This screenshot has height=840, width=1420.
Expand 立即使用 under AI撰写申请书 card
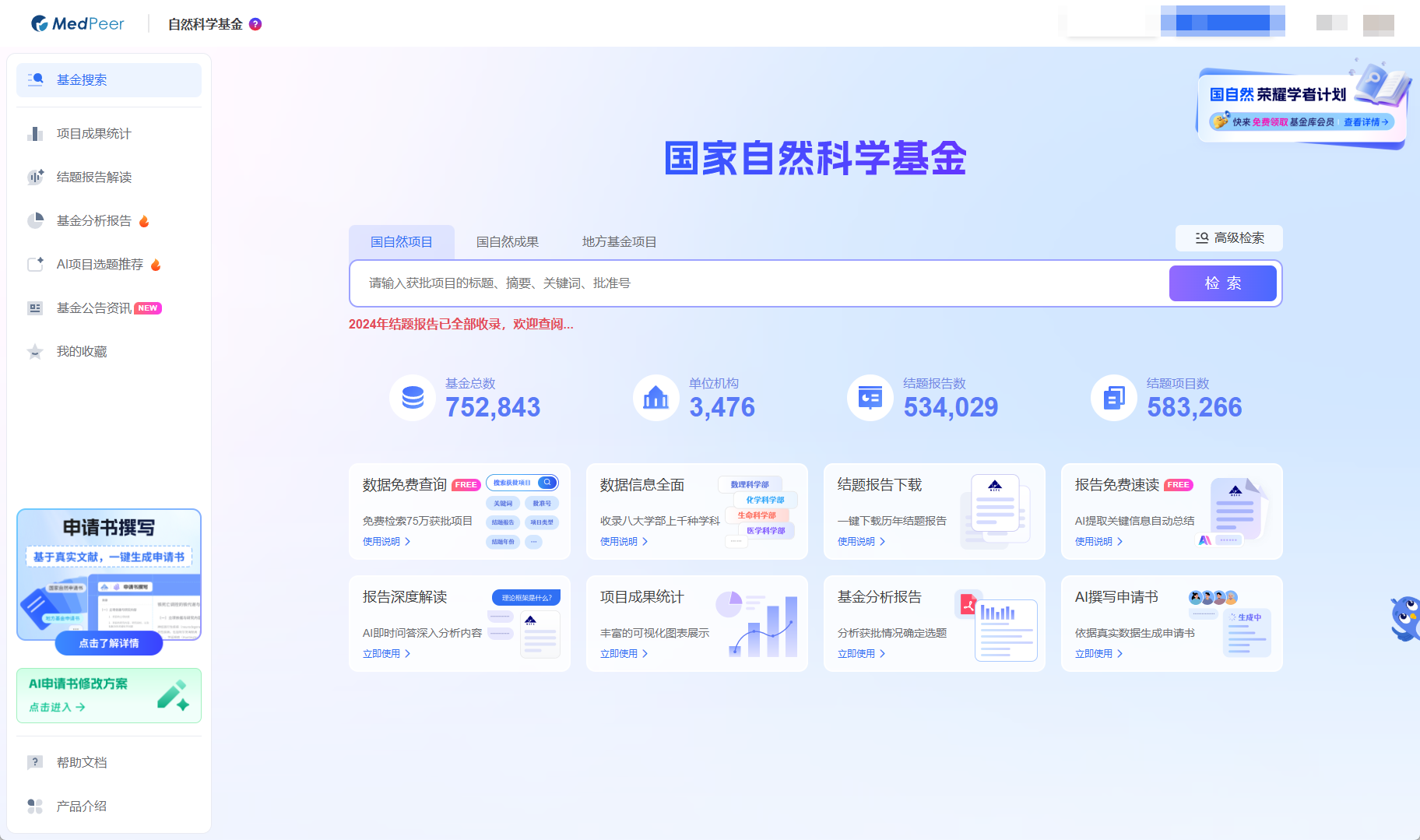[x=1098, y=654]
